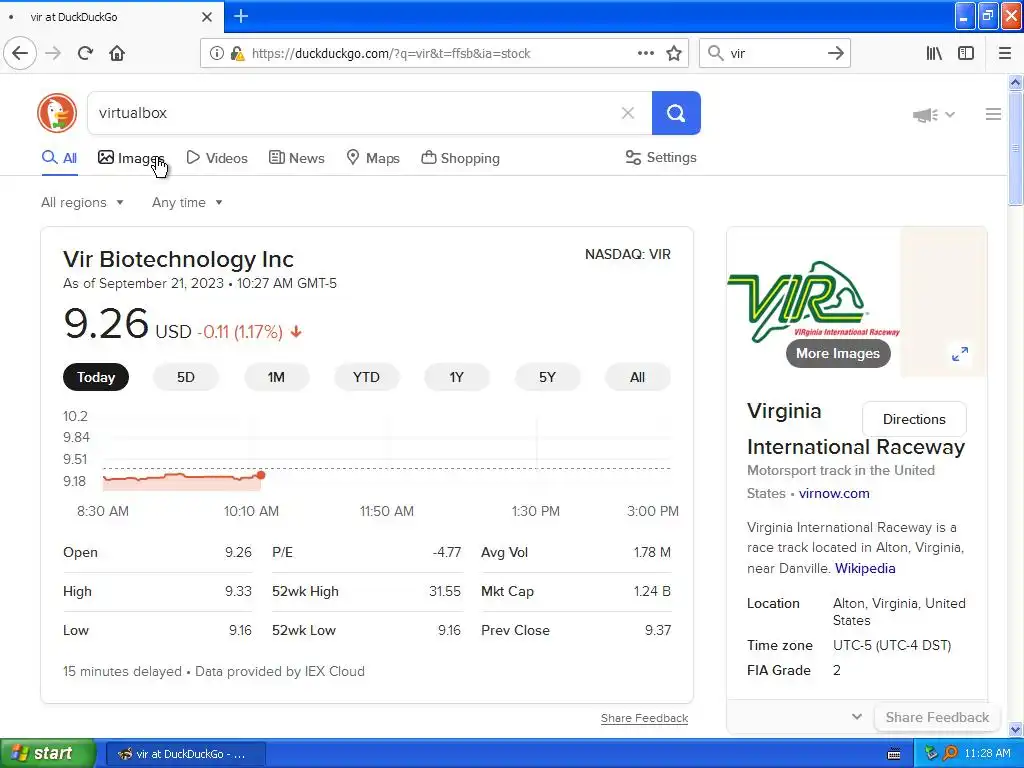Open the megaphone notifications dropdown
Screen dimensions: 1024x768
(x=934, y=115)
